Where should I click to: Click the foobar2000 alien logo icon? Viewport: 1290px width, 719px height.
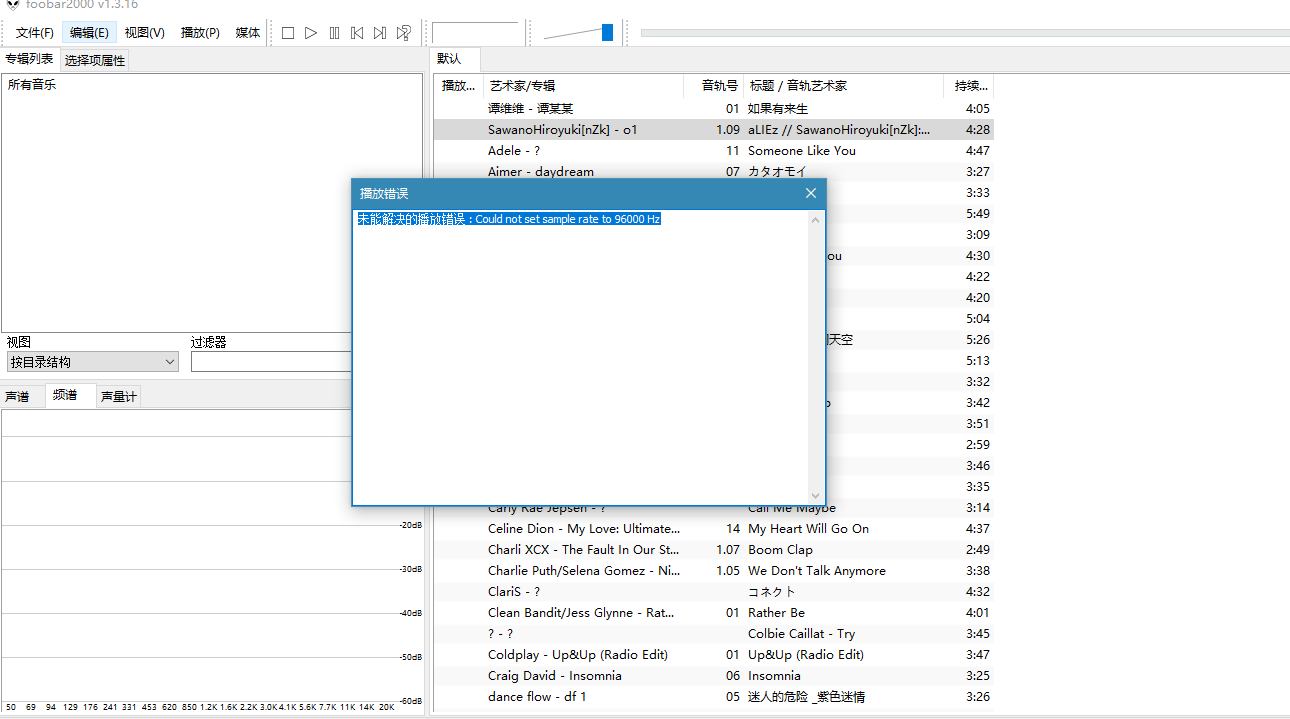pos(12,4)
